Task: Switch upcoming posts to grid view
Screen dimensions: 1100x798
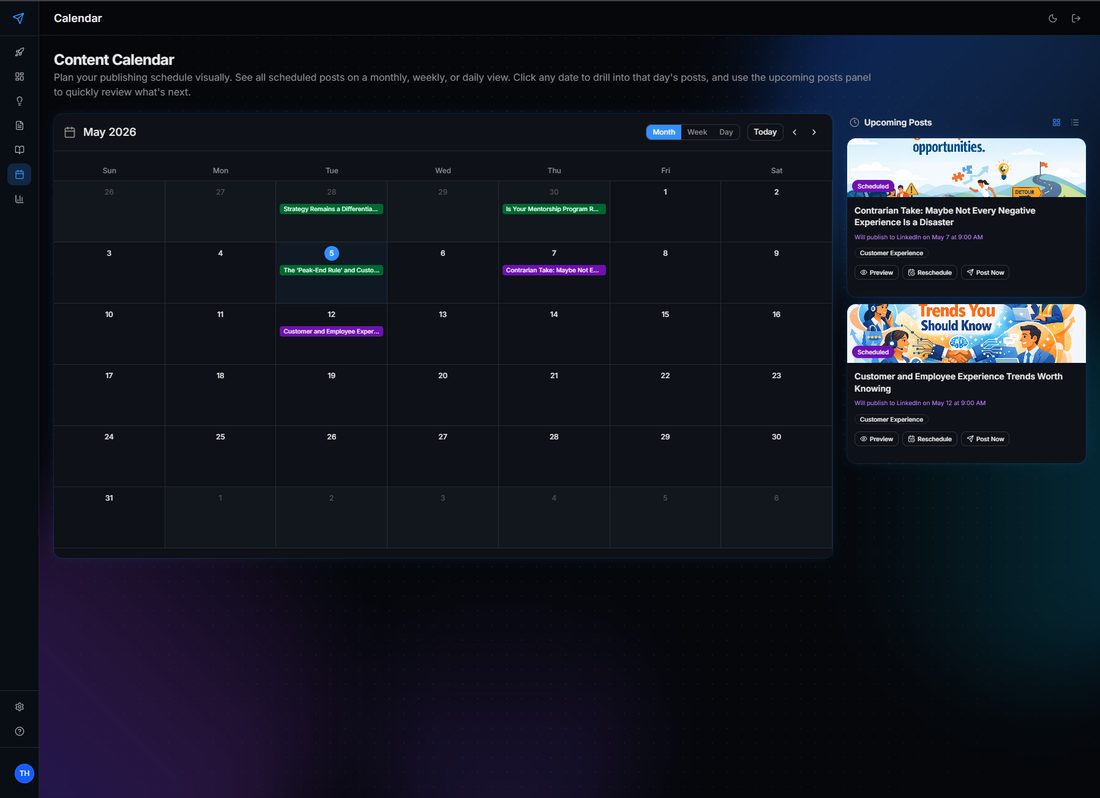Action: (x=1057, y=123)
